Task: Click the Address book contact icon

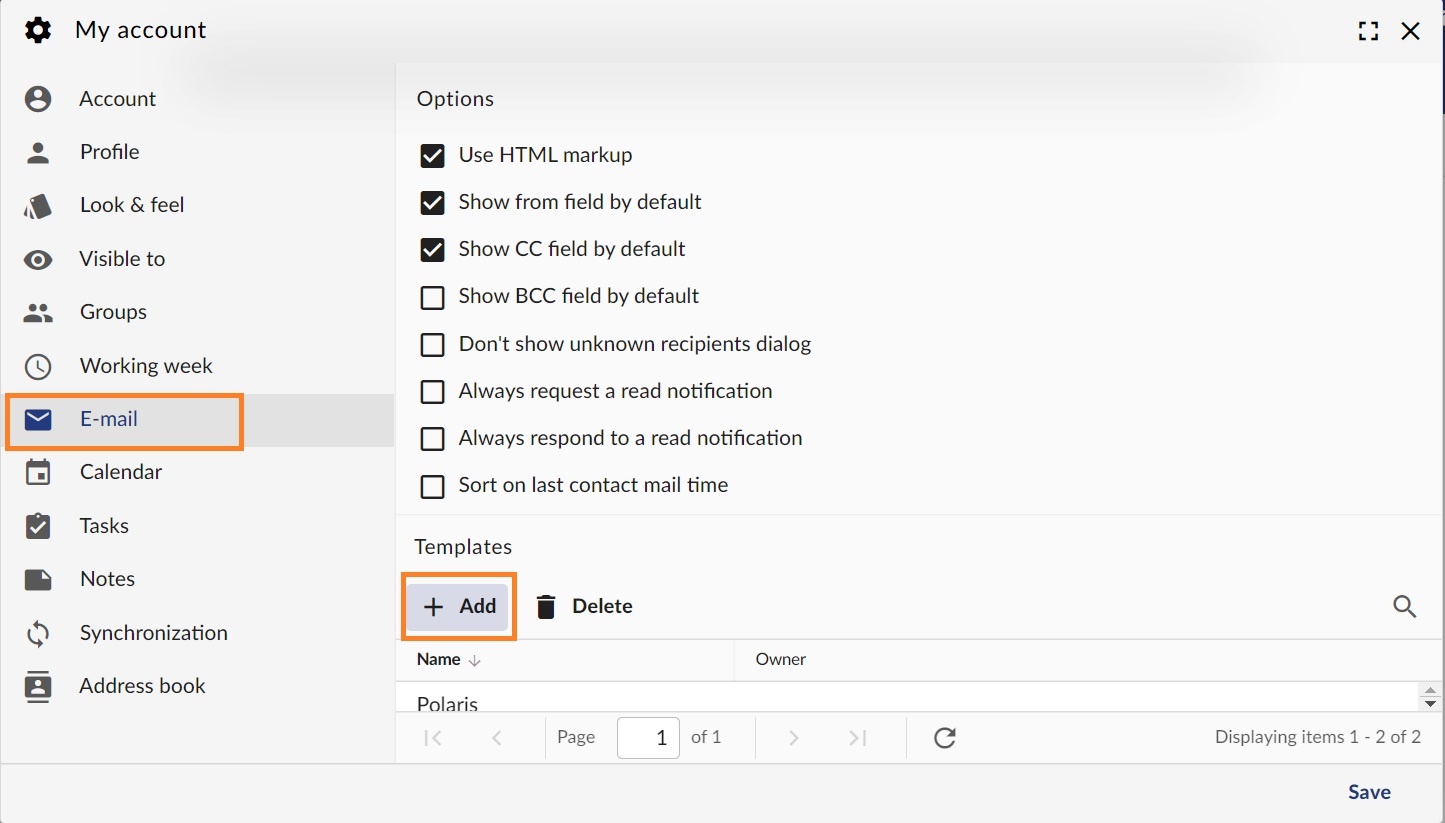Action: 38,686
